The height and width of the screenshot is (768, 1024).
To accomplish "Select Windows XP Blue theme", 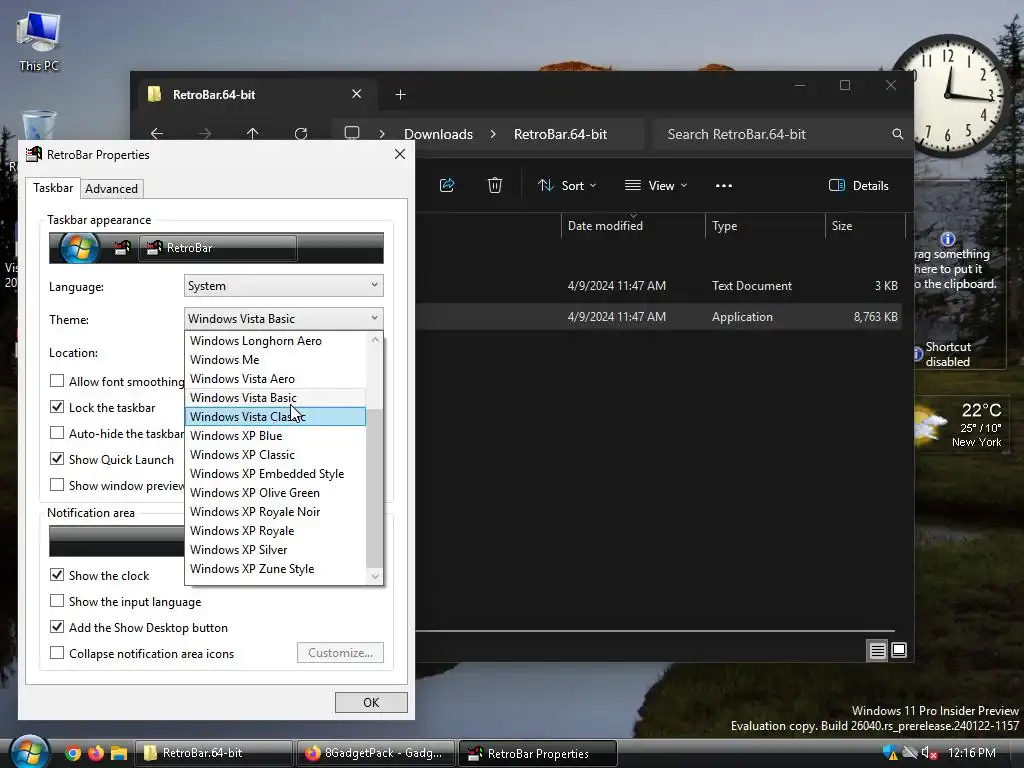I will pos(275,436).
